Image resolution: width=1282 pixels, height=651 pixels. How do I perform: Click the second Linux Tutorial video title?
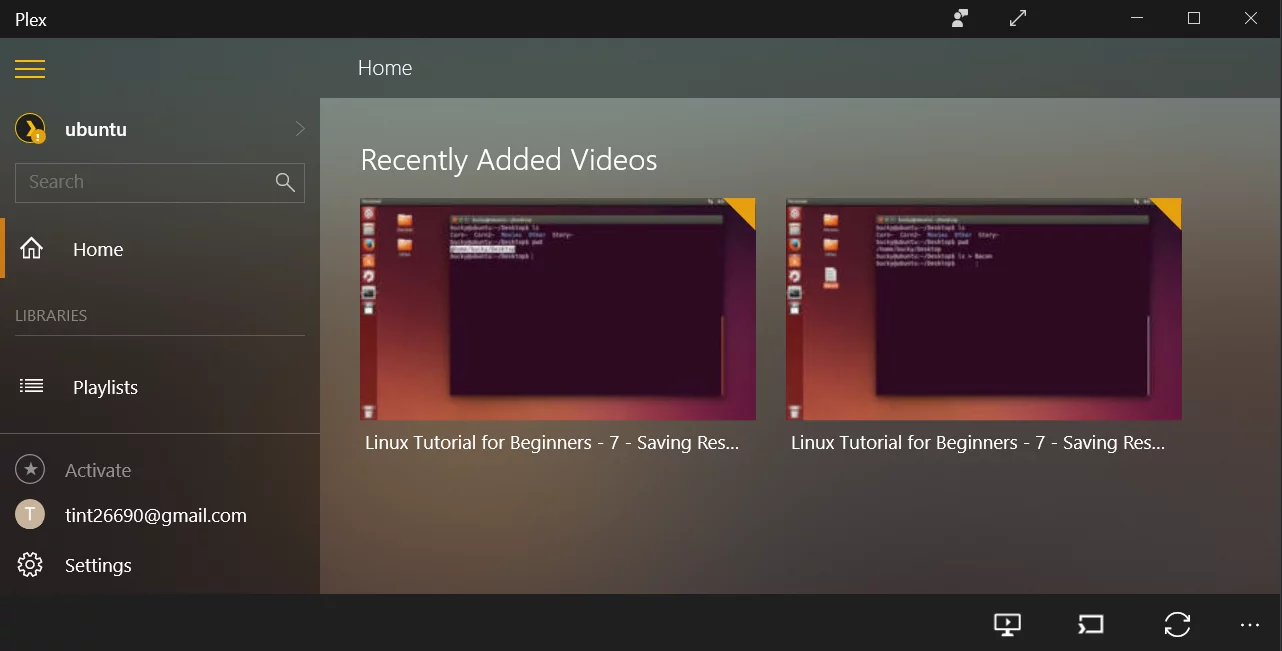[978, 443]
